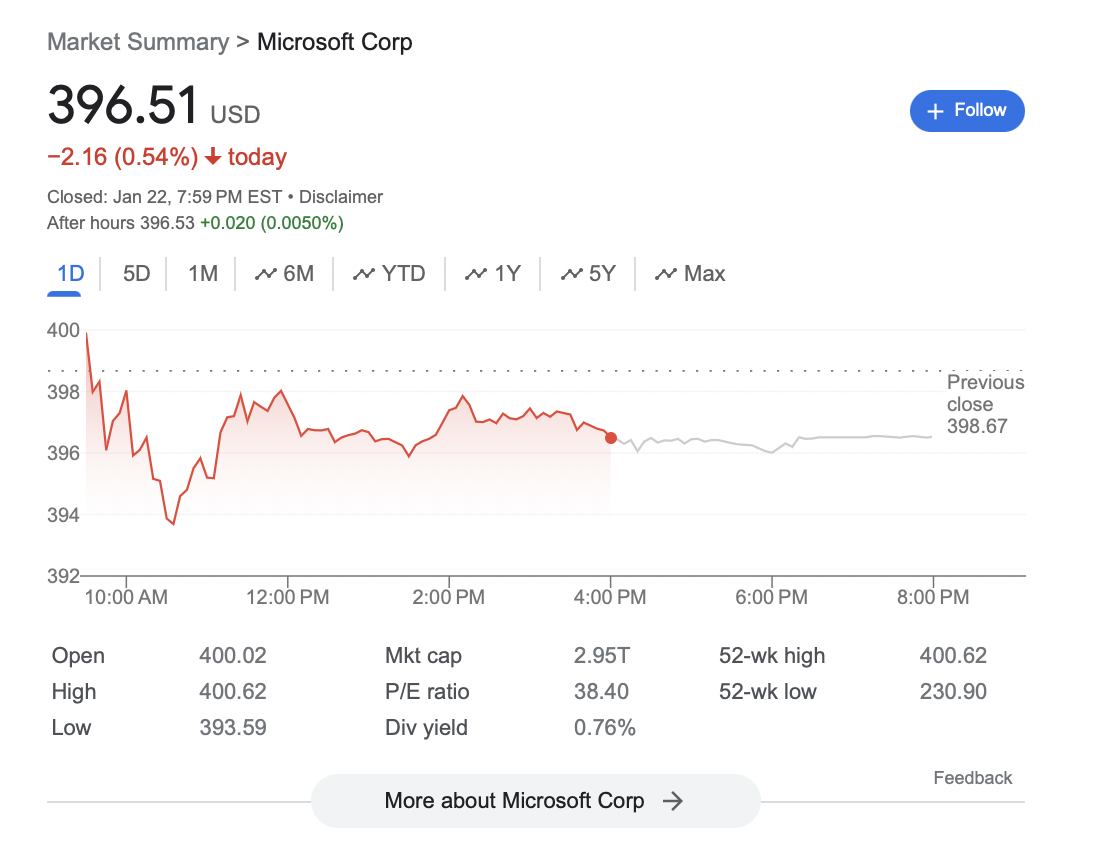Image resolution: width=1102 pixels, height=852 pixels.
Task: Click the red down arrow icon
Action: point(212,158)
